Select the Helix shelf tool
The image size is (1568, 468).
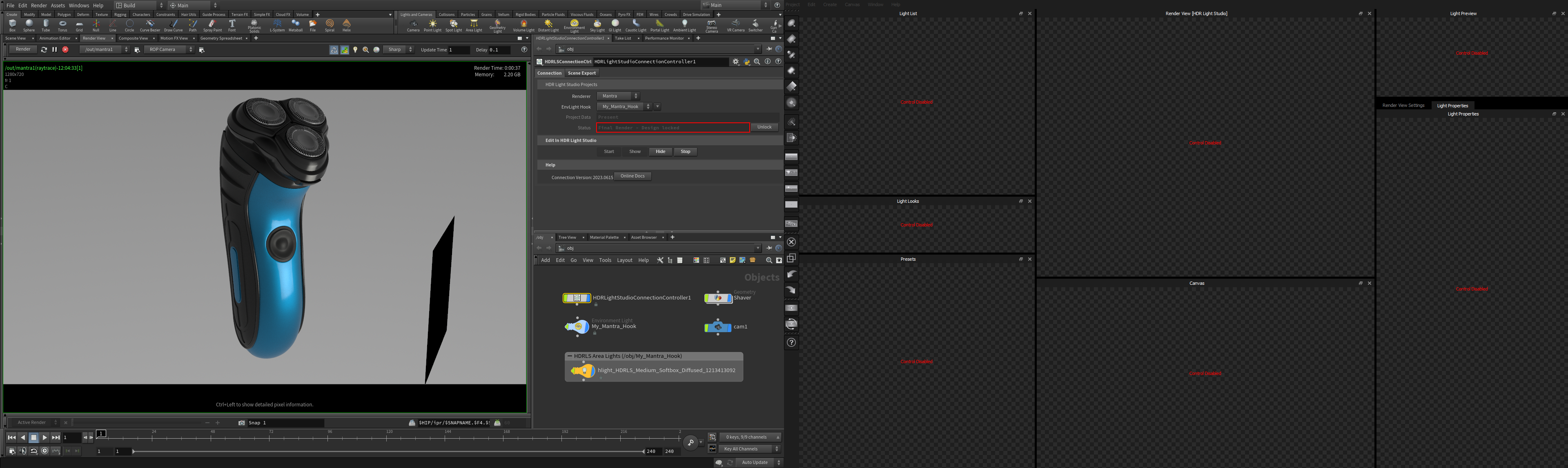click(346, 26)
